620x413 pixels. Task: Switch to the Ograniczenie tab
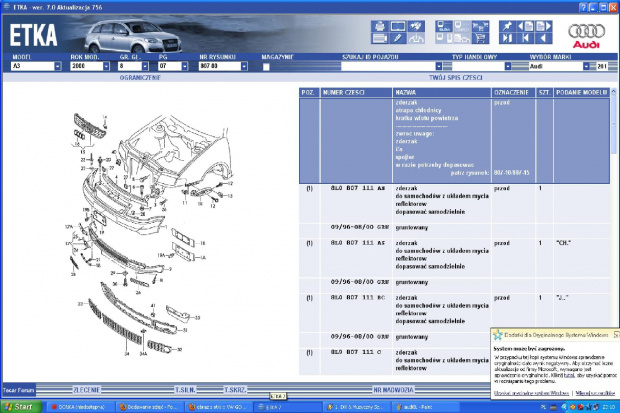[x=140, y=78]
